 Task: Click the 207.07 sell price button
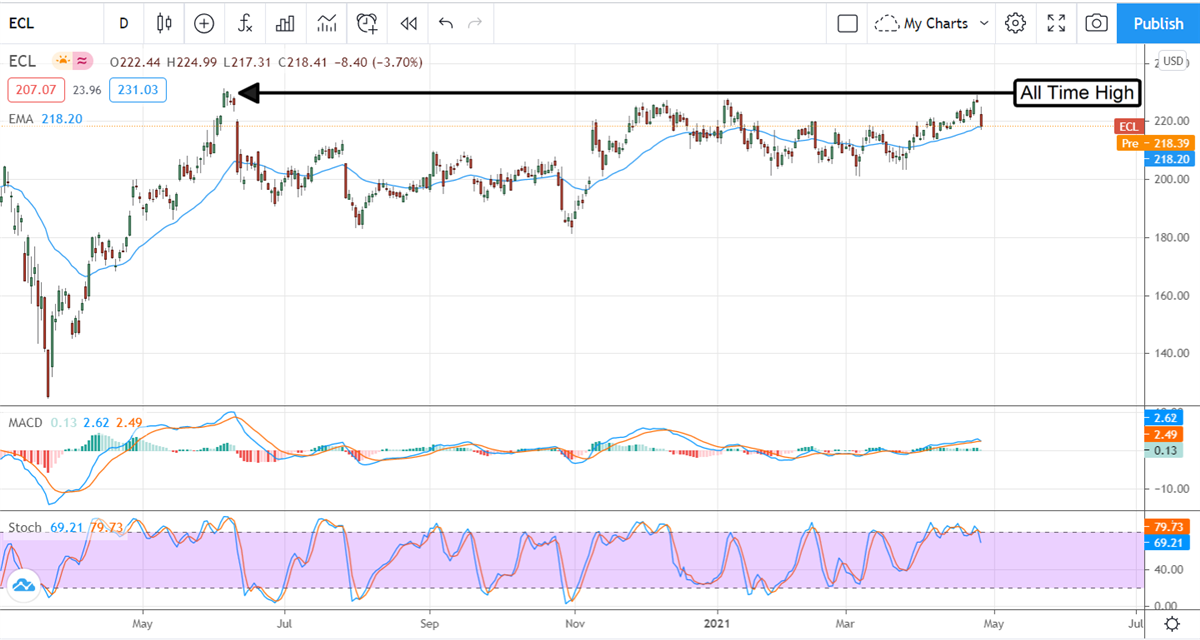(35, 90)
